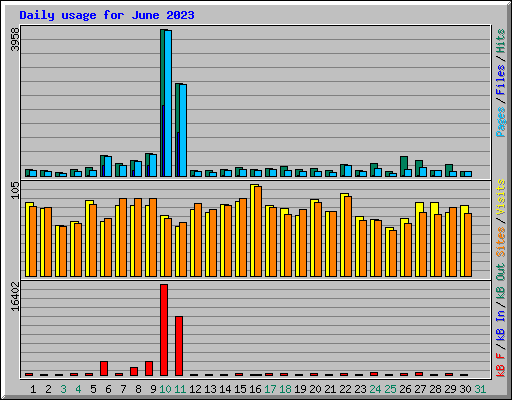Click the 16402 kB axis value
The height and width of the screenshot is (400, 512).
[15, 296]
